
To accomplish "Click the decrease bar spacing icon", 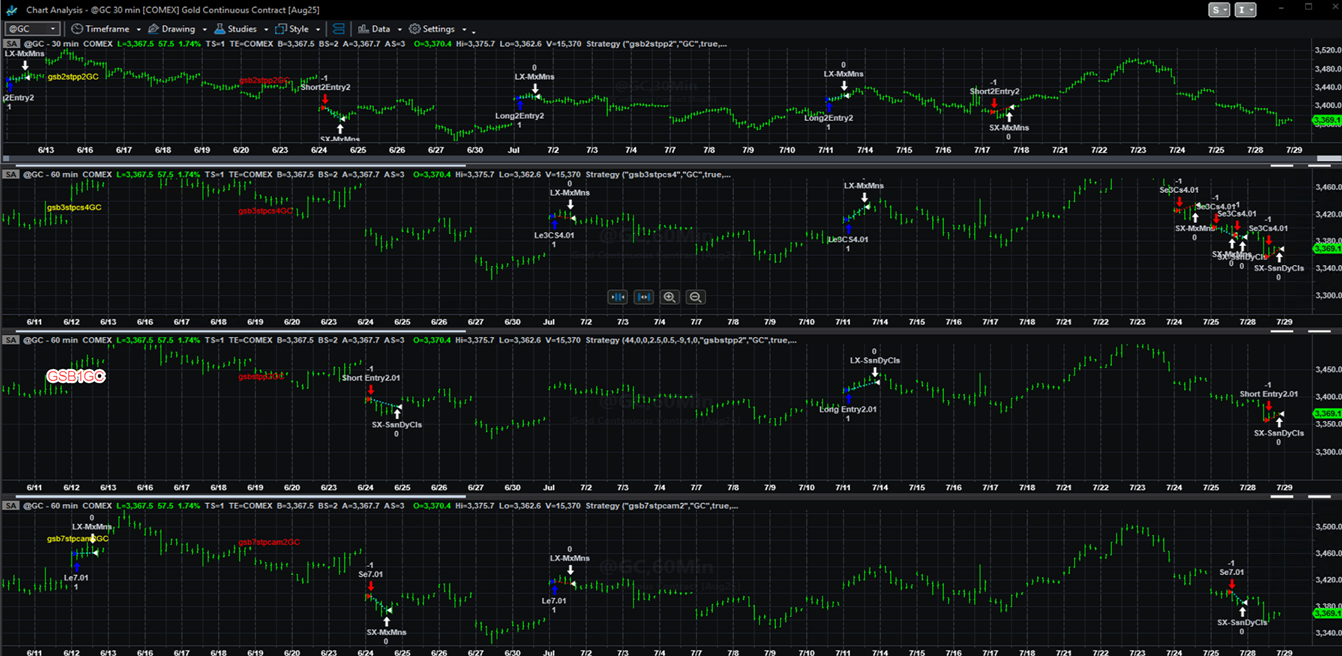I will click(x=618, y=297).
